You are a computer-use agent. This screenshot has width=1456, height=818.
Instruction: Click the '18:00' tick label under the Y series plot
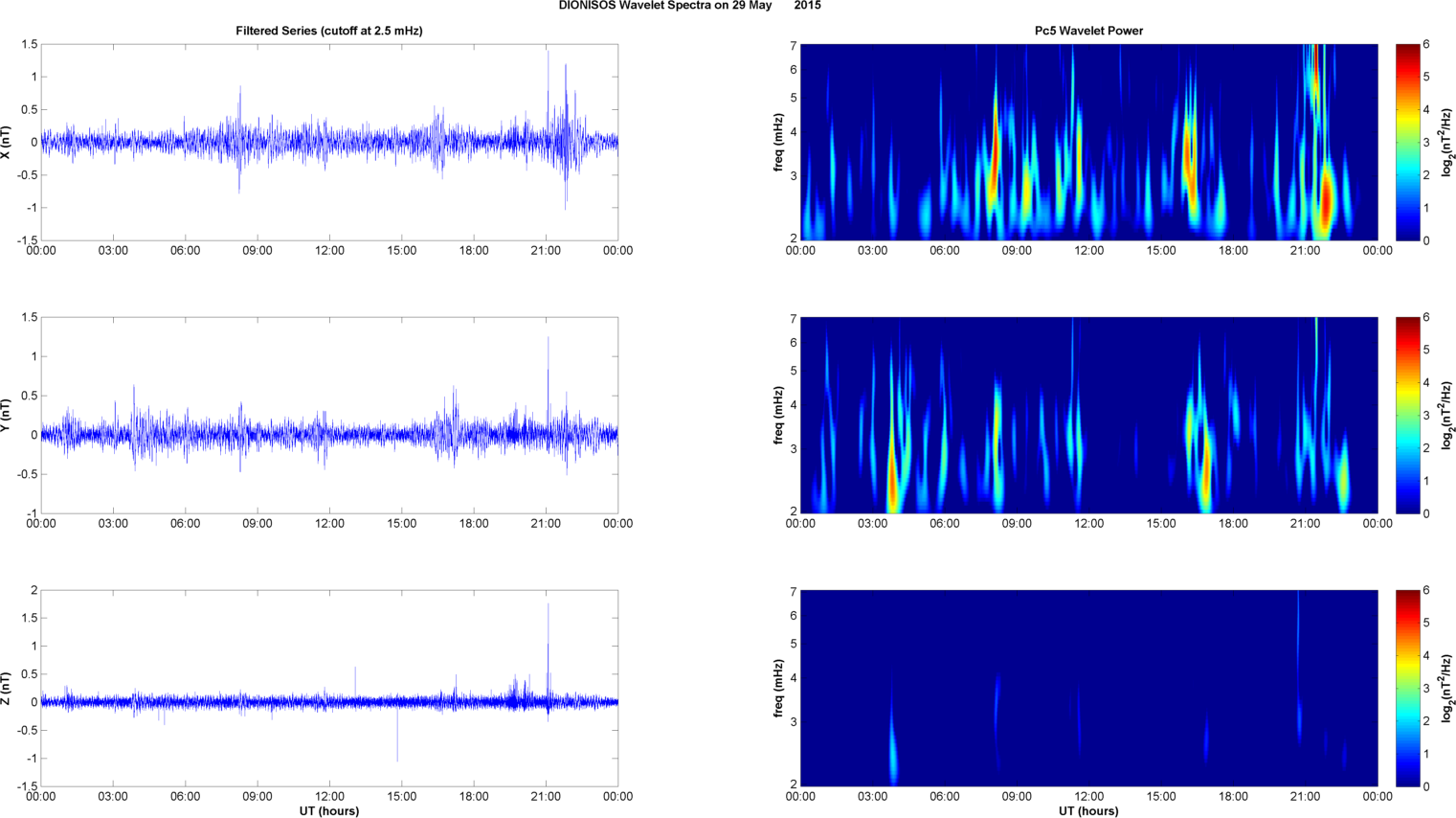pos(474,524)
